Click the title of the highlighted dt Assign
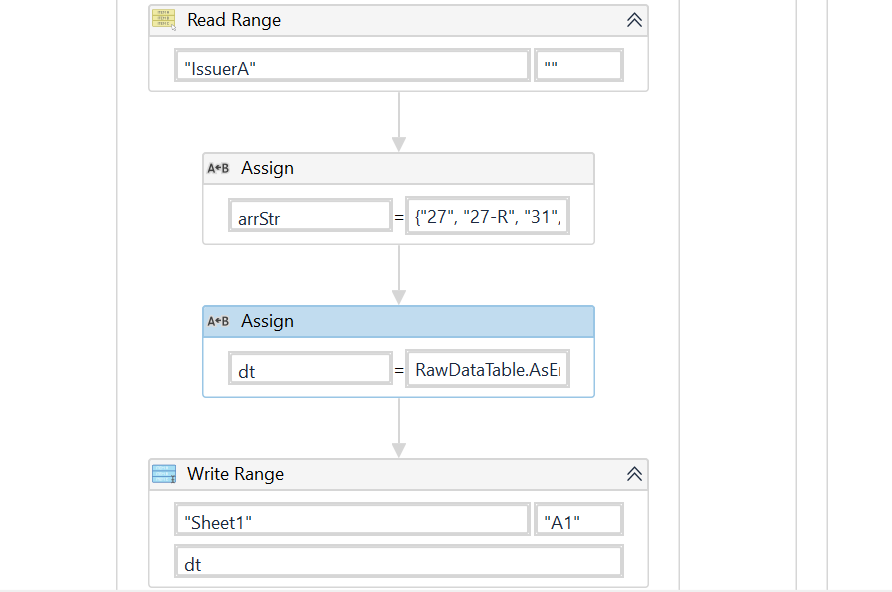Image resolution: width=892 pixels, height=592 pixels. coord(267,321)
